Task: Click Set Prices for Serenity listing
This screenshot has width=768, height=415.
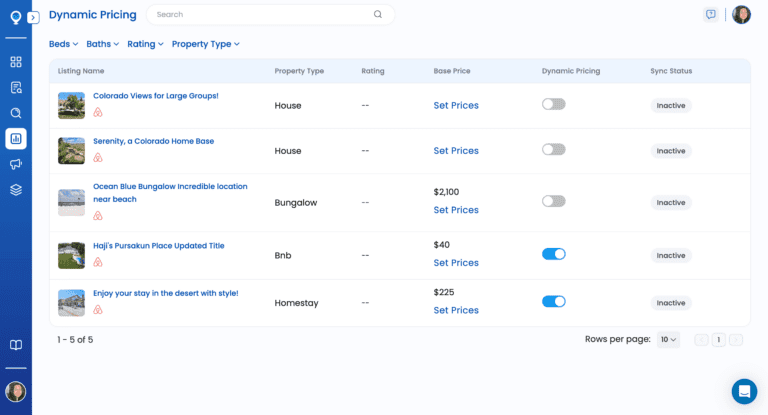Action: [456, 151]
